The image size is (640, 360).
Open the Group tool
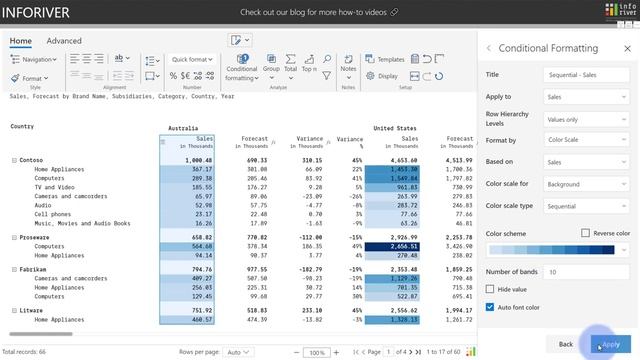coord(271,67)
